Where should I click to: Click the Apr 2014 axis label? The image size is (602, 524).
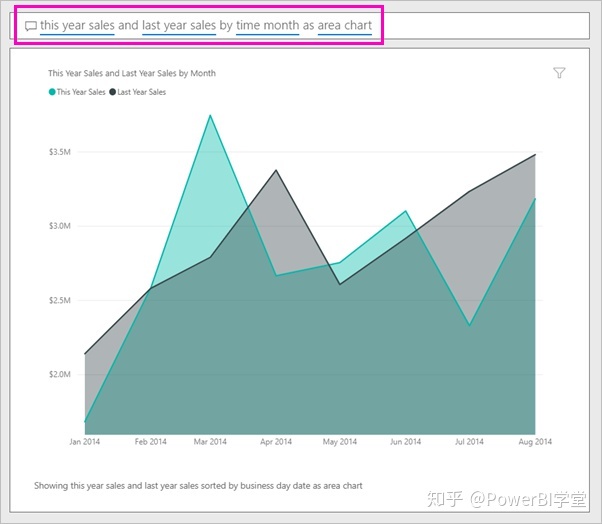coord(276,441)
